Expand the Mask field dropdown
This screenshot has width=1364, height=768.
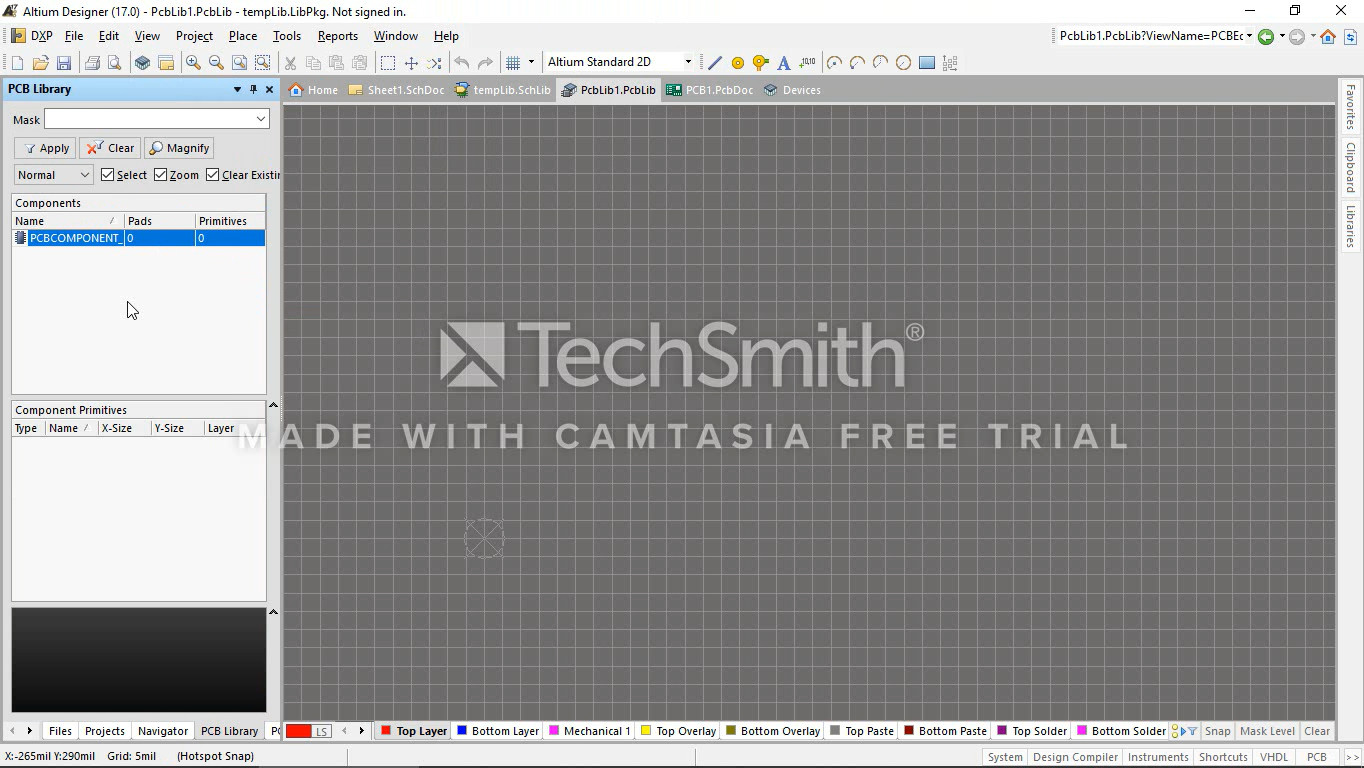click(261, 119)
